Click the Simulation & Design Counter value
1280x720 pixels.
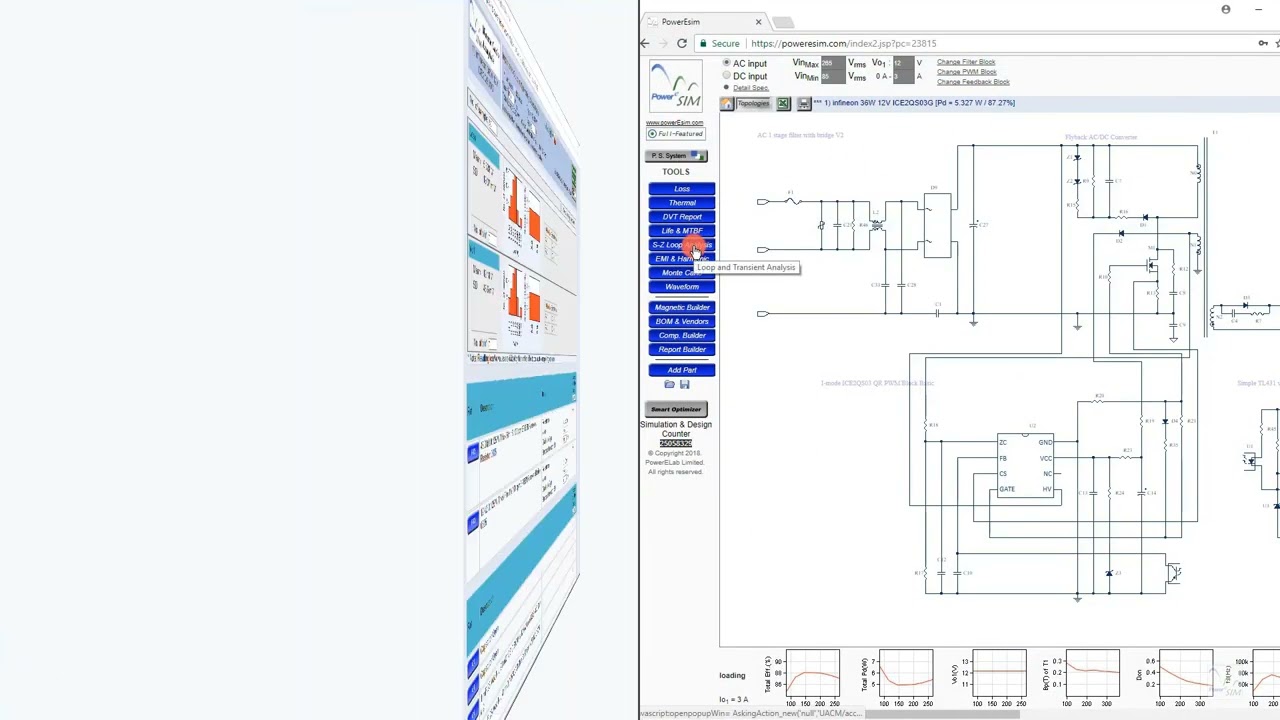pyautogui.click(x=675, y=443)
